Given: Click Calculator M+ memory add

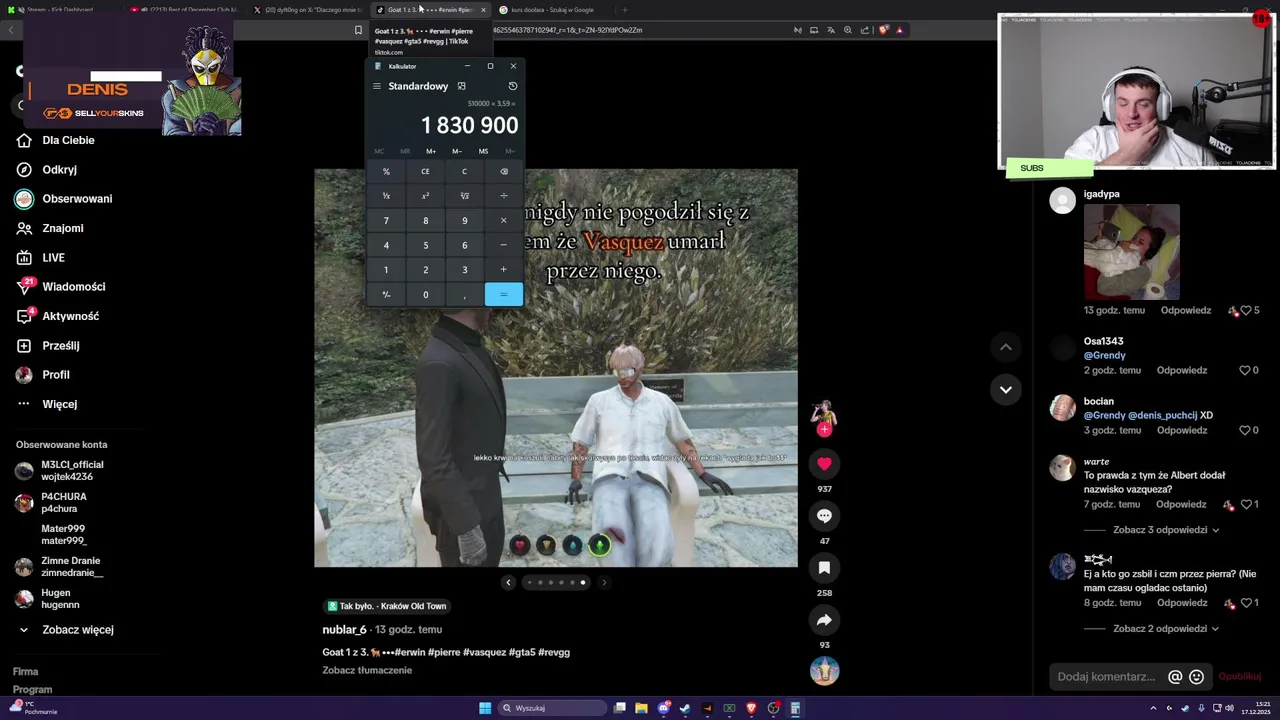Looking at the screenshot, I should pos(431,151).
